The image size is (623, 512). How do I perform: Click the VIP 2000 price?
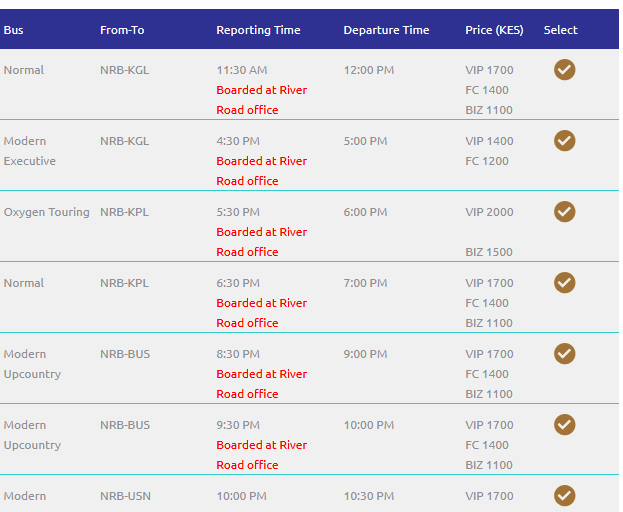click(489, 212)
